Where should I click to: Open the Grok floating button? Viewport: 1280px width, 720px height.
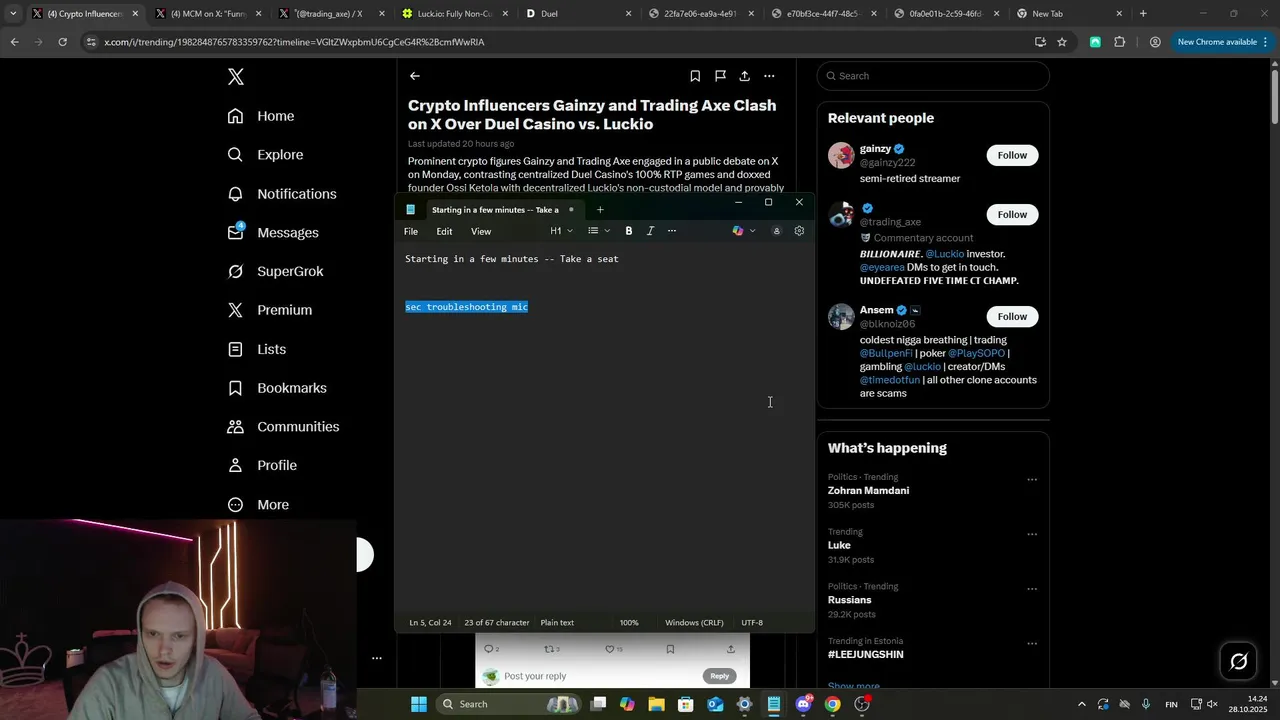[x=1238, y=662]
